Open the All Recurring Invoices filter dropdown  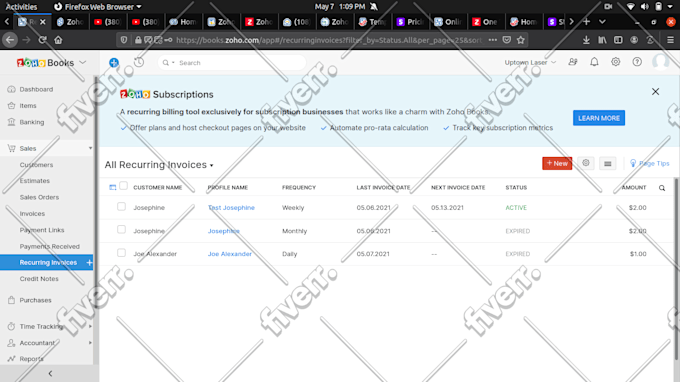point(159,165)
